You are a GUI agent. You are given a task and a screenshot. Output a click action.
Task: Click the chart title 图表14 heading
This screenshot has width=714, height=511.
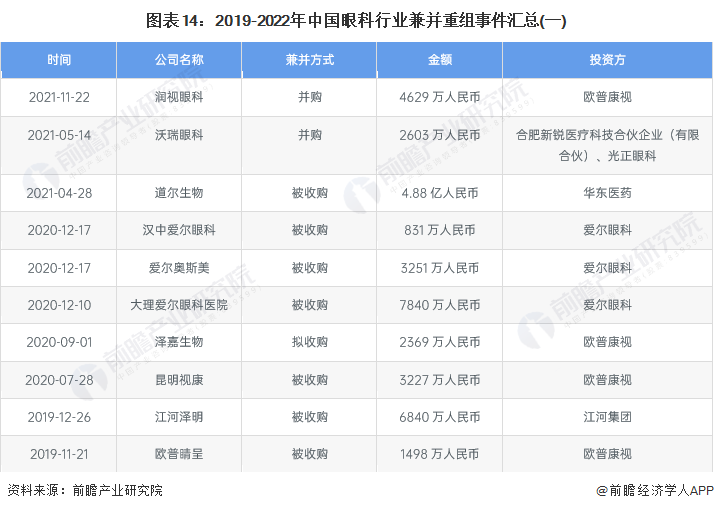[x=356, y=20]
